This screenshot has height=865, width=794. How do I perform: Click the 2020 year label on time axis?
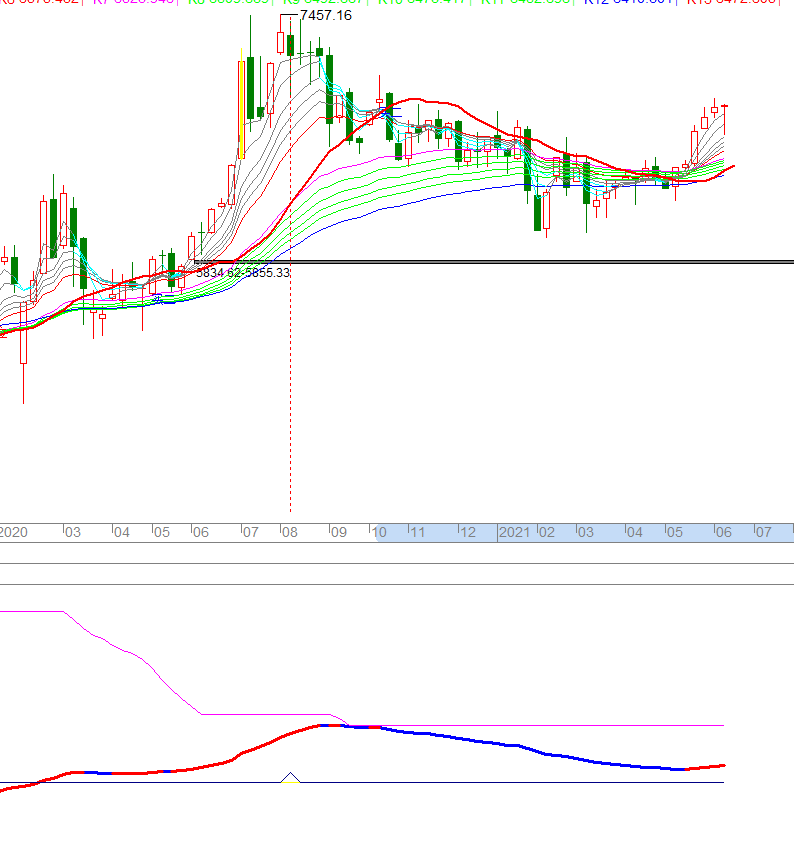tap(14, 532)
